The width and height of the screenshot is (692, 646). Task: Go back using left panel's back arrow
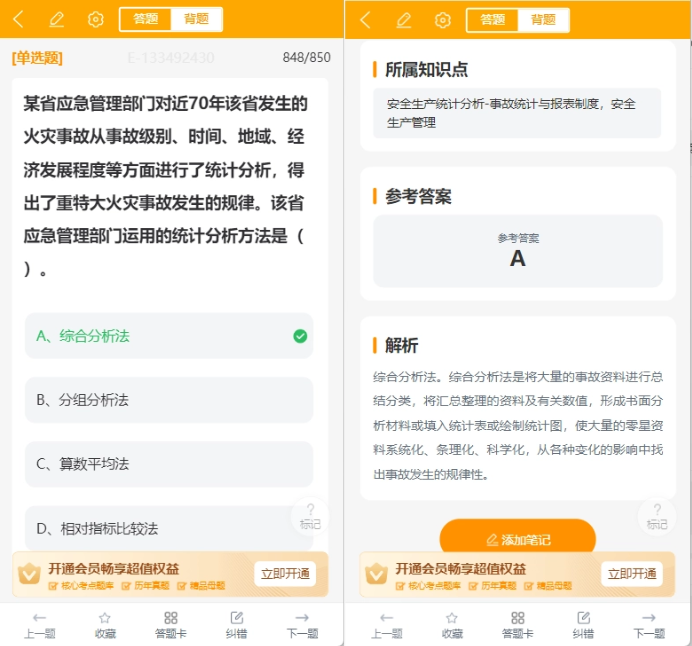19,19
